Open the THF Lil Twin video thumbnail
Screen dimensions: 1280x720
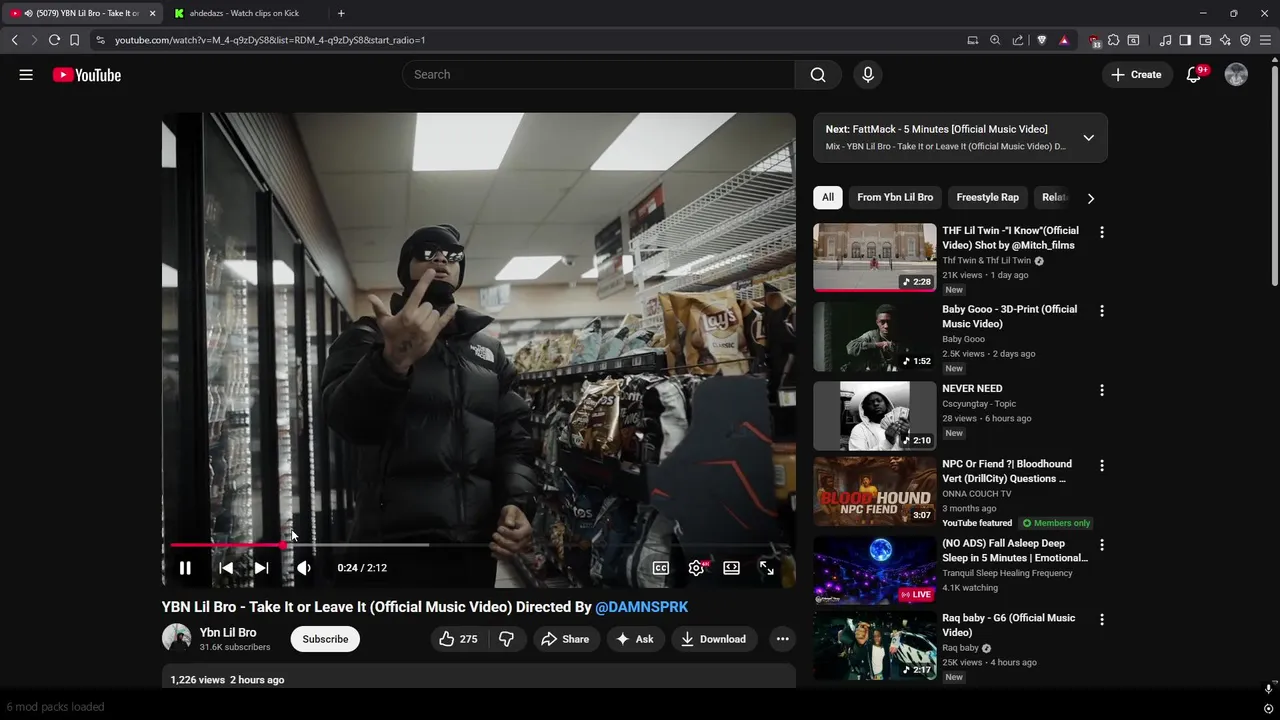point(875,258)
